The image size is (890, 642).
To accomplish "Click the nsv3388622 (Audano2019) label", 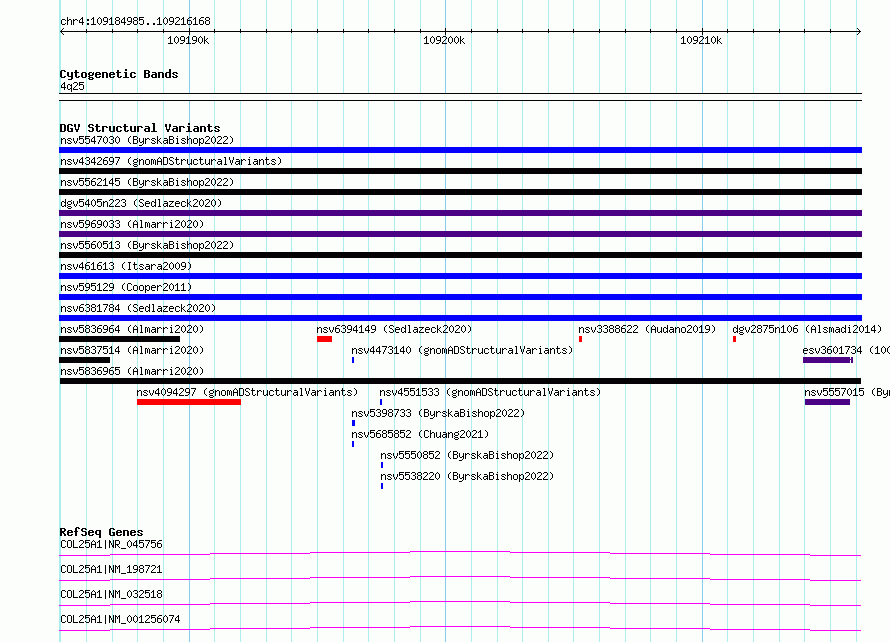I will click(647, 329).
